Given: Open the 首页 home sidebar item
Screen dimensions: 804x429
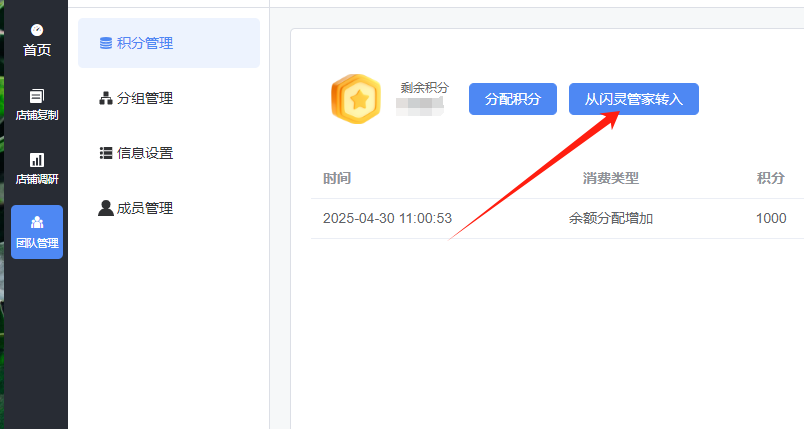Looking at the screenshot, I should (37, 40).
